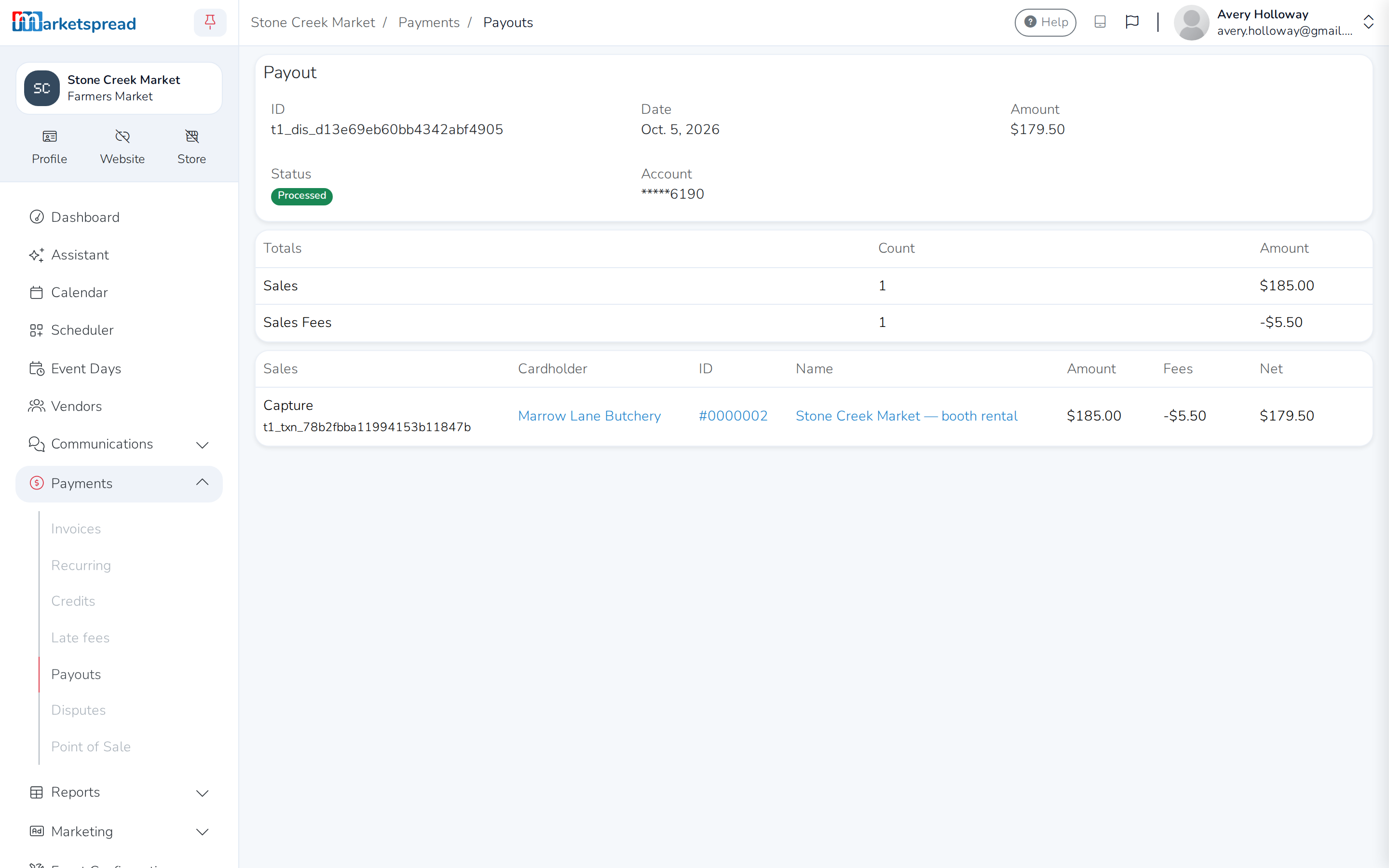Expand the Marketing menu chevron
Viewport: 1389px width, 868px height.
click(202, 832)
